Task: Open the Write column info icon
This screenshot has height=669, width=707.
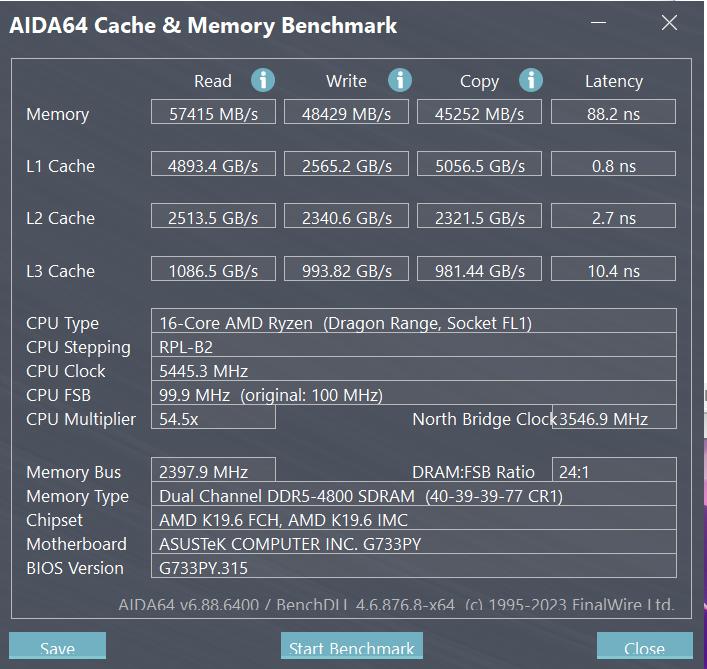Action: pos(400,80)
